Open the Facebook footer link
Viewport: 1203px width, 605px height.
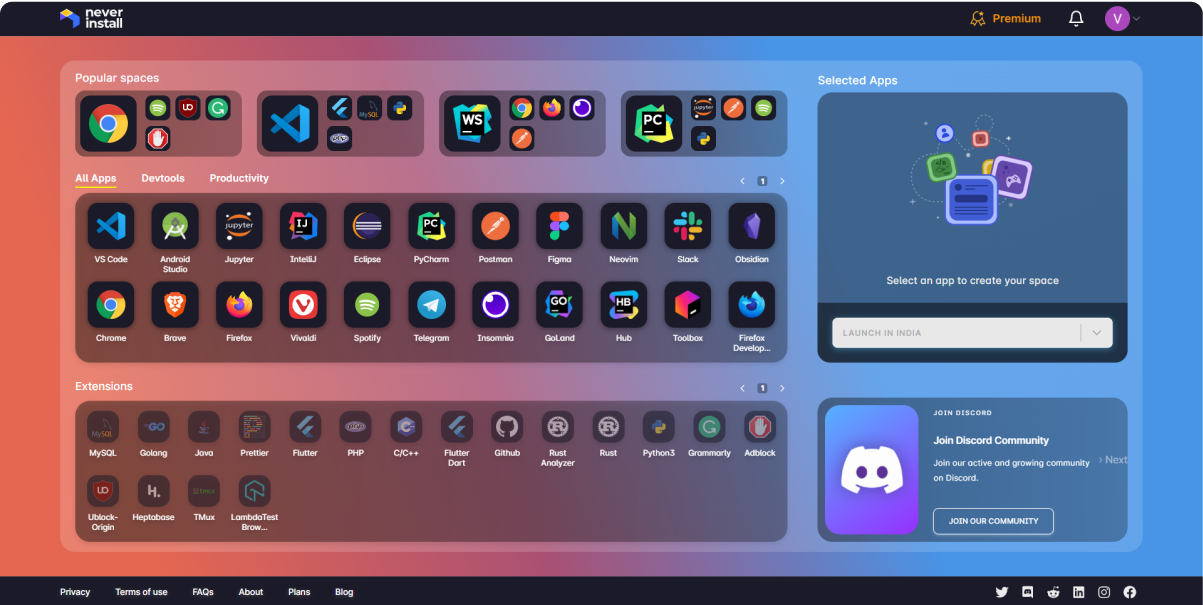1129,592
